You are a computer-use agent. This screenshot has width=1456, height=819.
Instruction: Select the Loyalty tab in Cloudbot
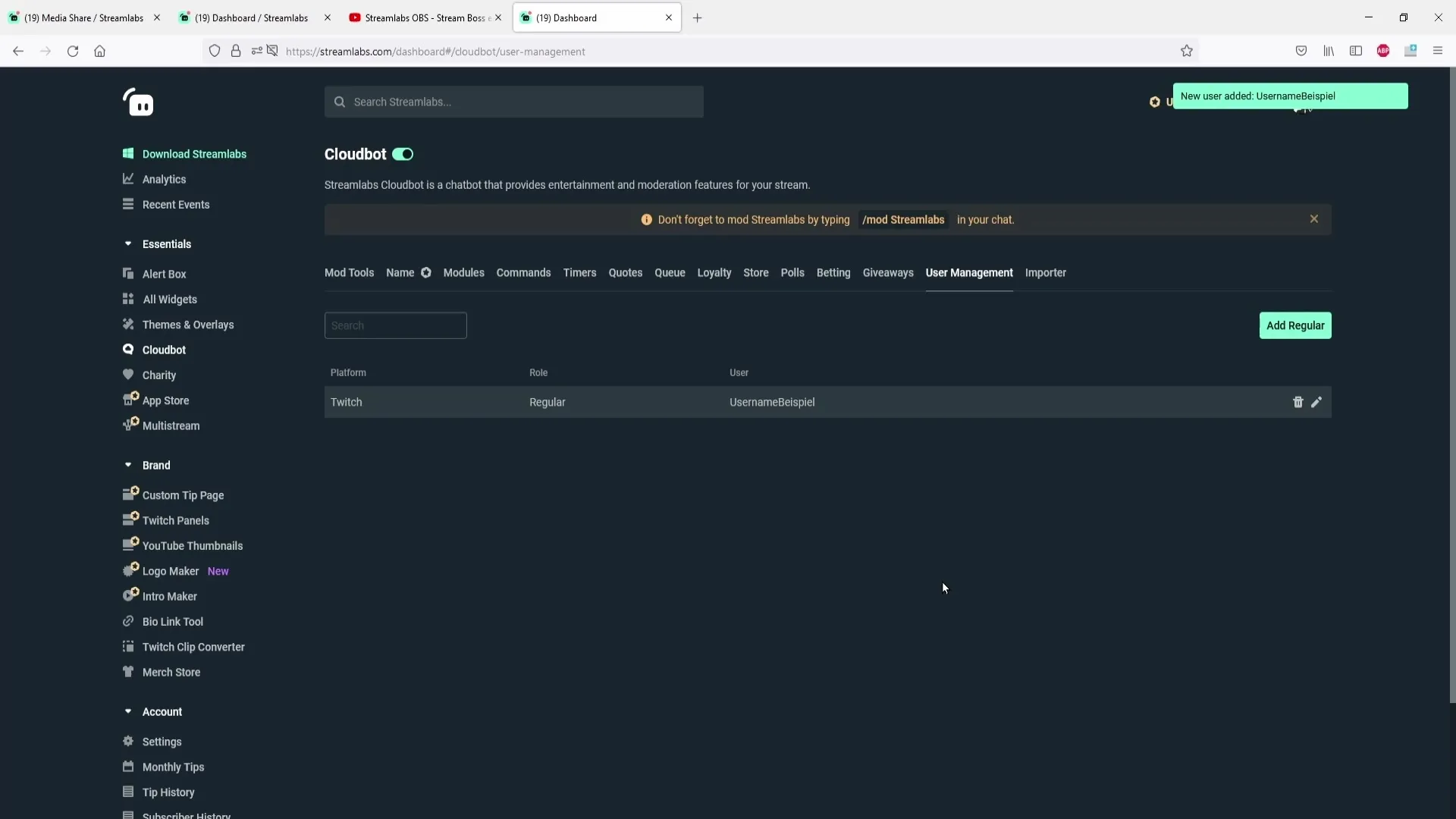coord(714,272)
